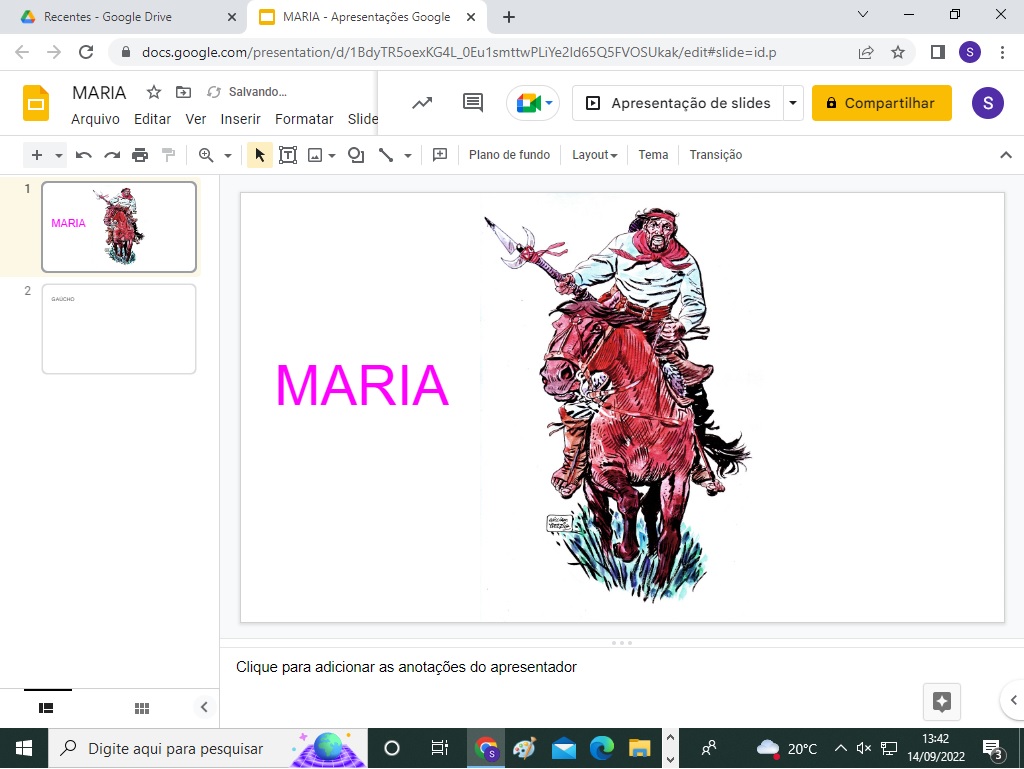Open the comment history icon

473,102
